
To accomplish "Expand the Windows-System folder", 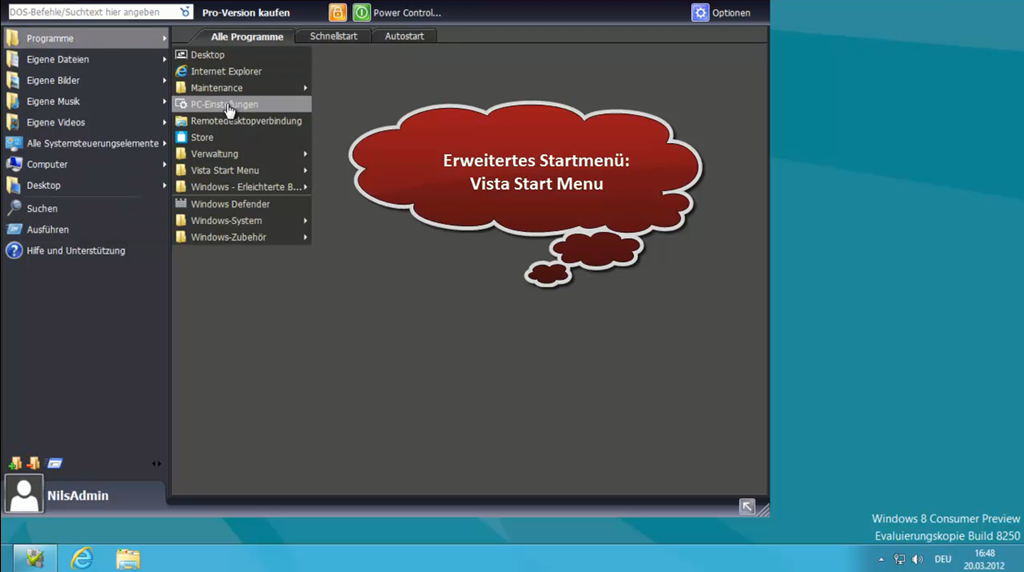I will click(242, 221).
